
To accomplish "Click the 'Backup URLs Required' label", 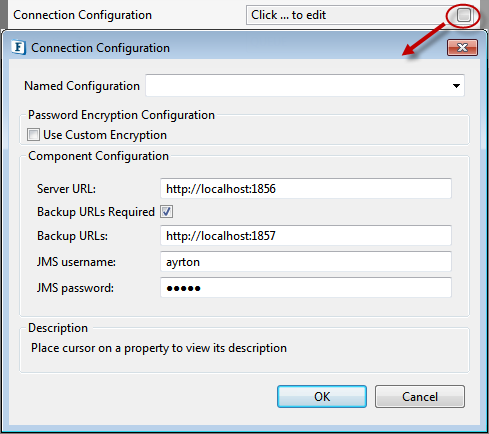I will (x=96, y=212).
